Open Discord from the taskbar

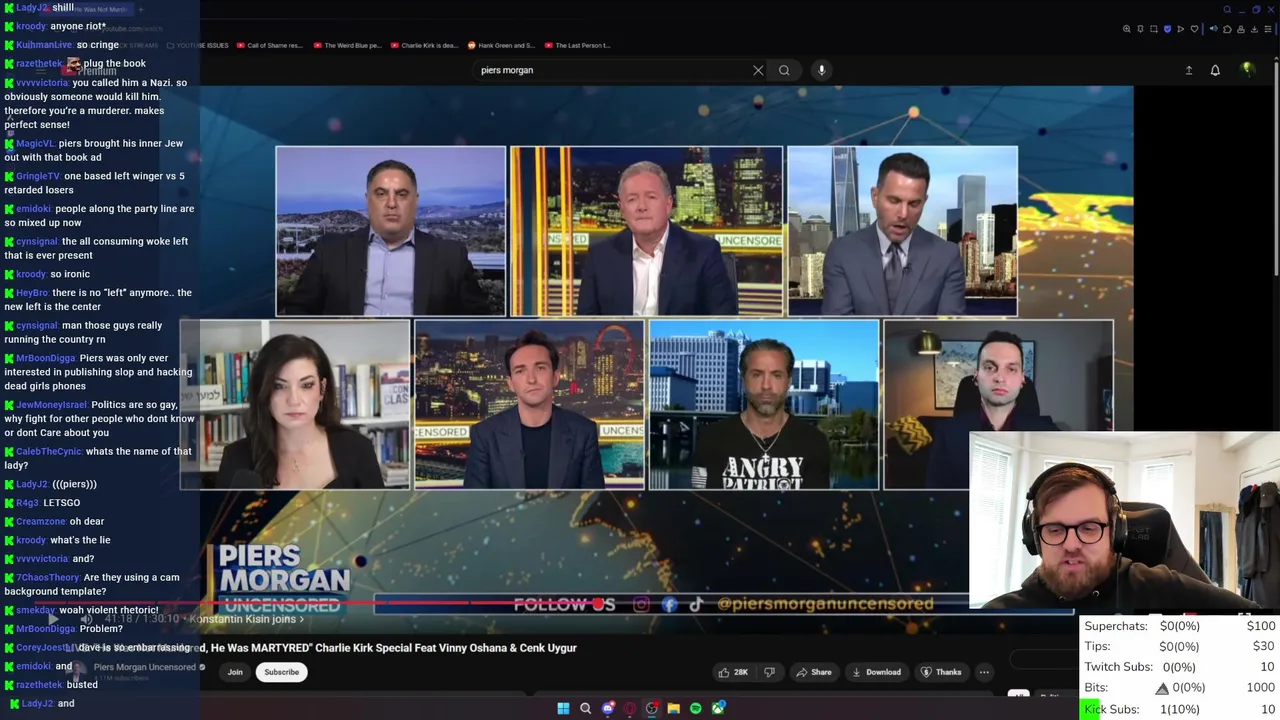[x=607, y=709]
